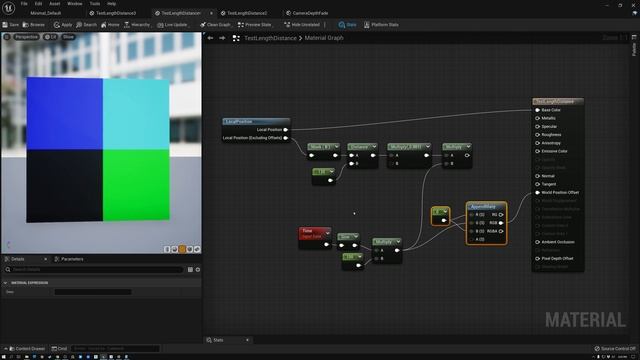This screenshot has width=640, height=360.
Task: Open the Content Drawer
Action: click(27, 349)
